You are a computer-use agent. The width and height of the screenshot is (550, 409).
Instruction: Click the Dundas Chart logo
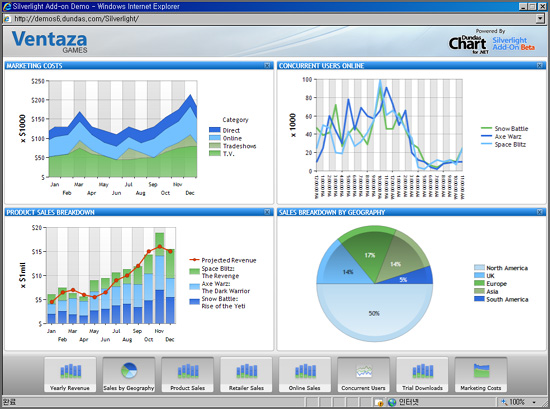point(468,44)
